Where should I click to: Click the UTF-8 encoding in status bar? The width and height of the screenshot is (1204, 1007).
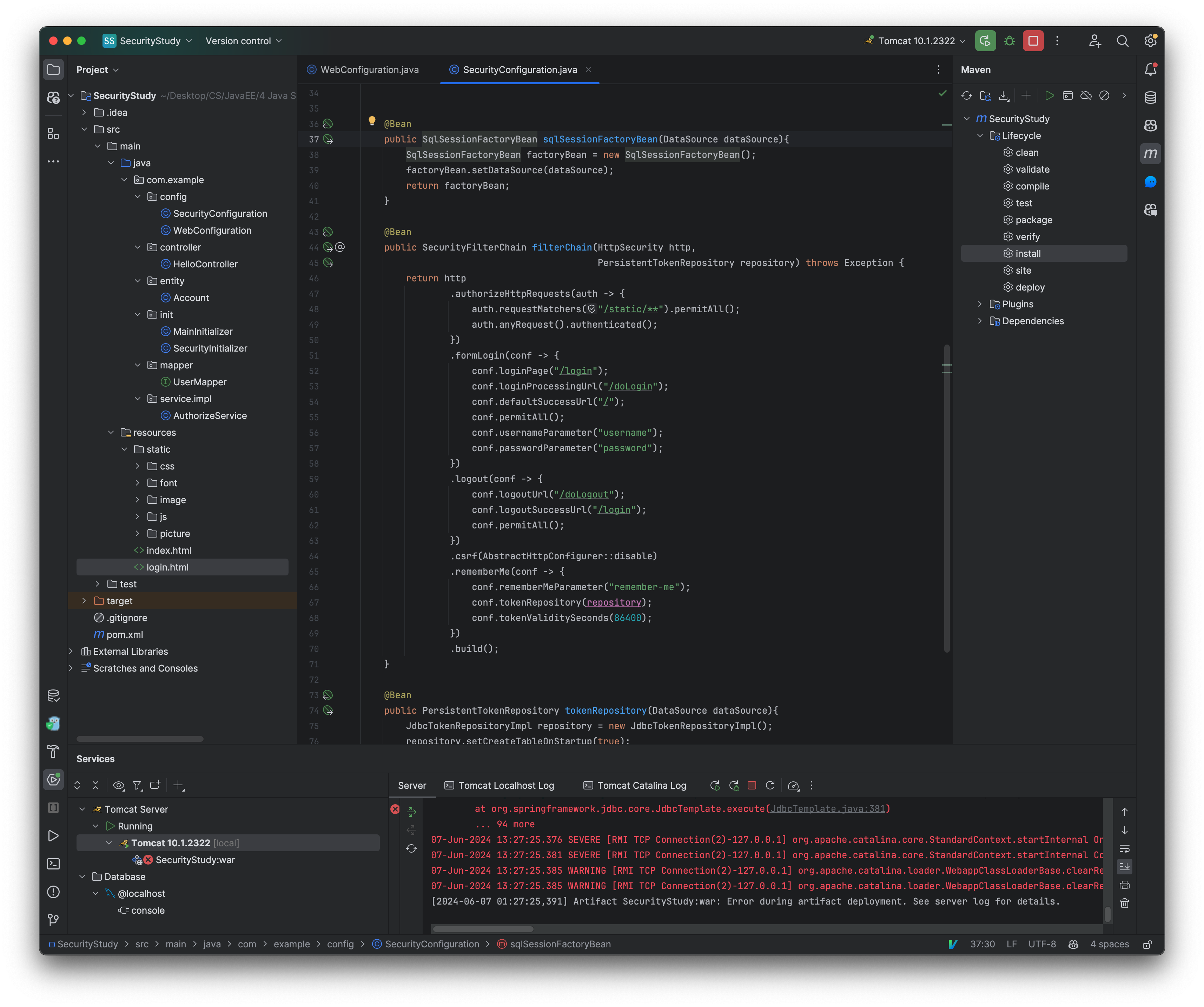click(1042, 944)
